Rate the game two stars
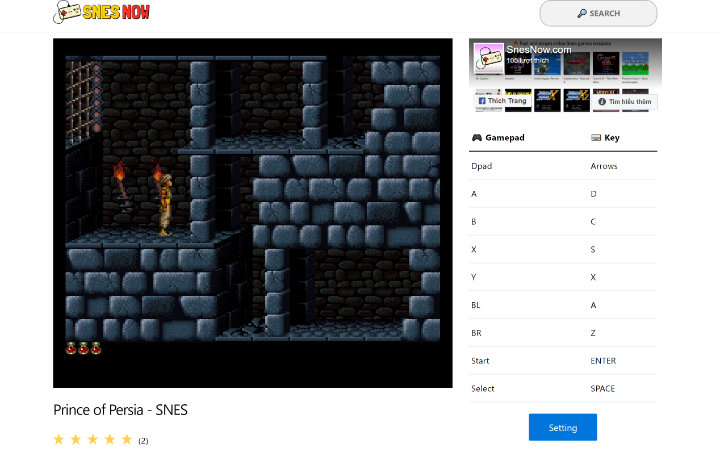Image resolution: width=720 pixels, height=450 pixels. coord(76,439)
